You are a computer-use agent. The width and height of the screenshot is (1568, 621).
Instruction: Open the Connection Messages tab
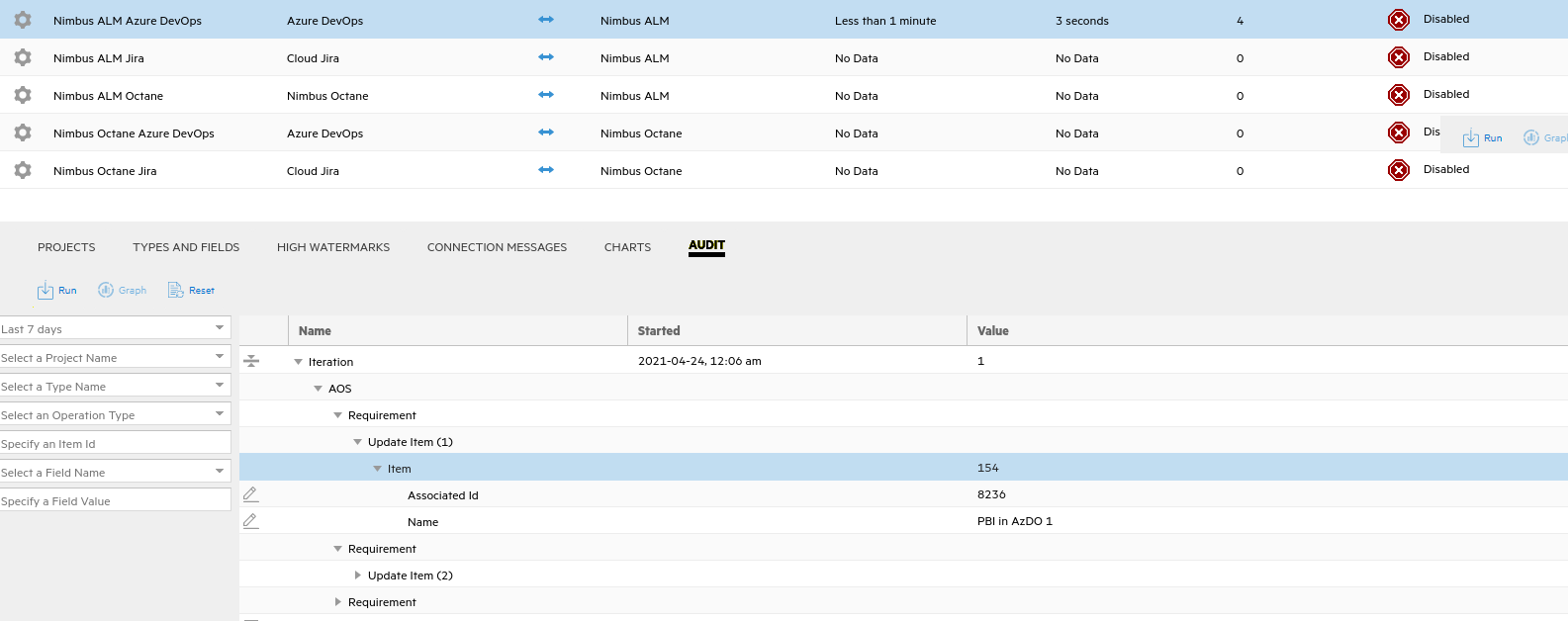click(x=497, y=247)
